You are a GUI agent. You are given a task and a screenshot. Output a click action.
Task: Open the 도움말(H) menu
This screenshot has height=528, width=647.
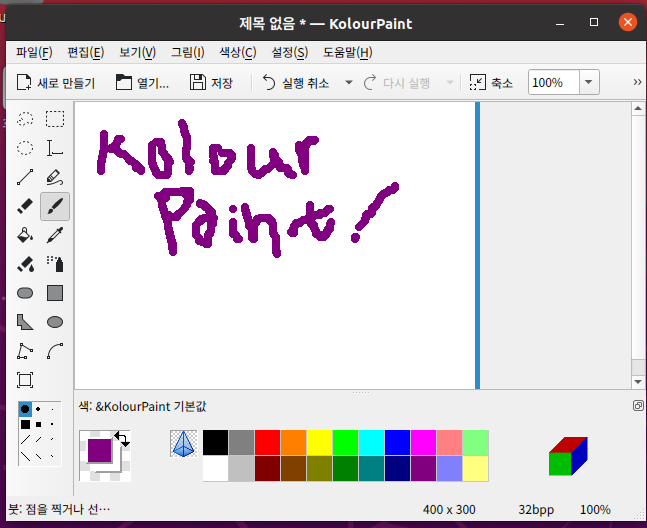click(348, 52)
